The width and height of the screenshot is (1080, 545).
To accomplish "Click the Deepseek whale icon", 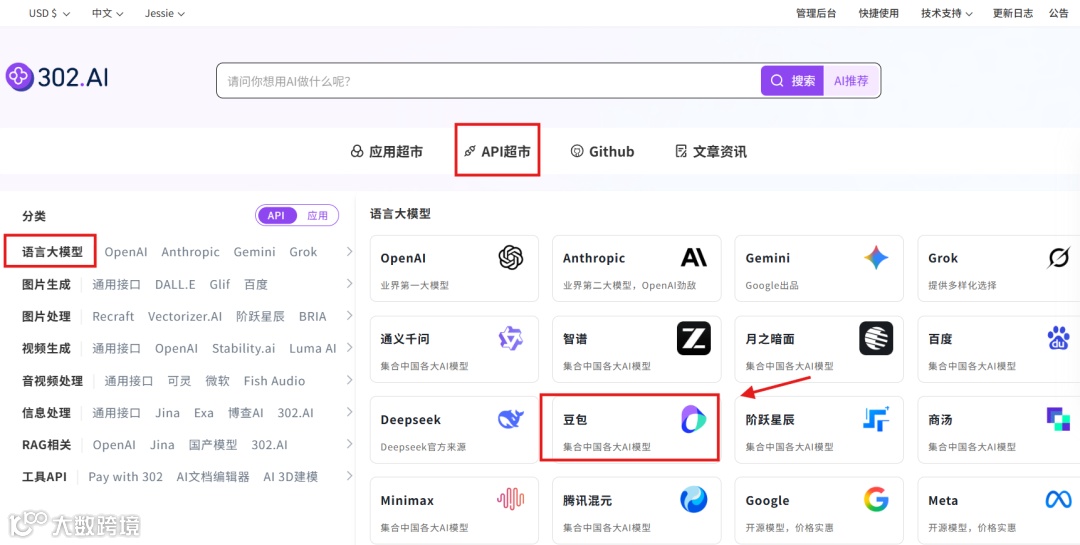I will click(x=510, y=419).
